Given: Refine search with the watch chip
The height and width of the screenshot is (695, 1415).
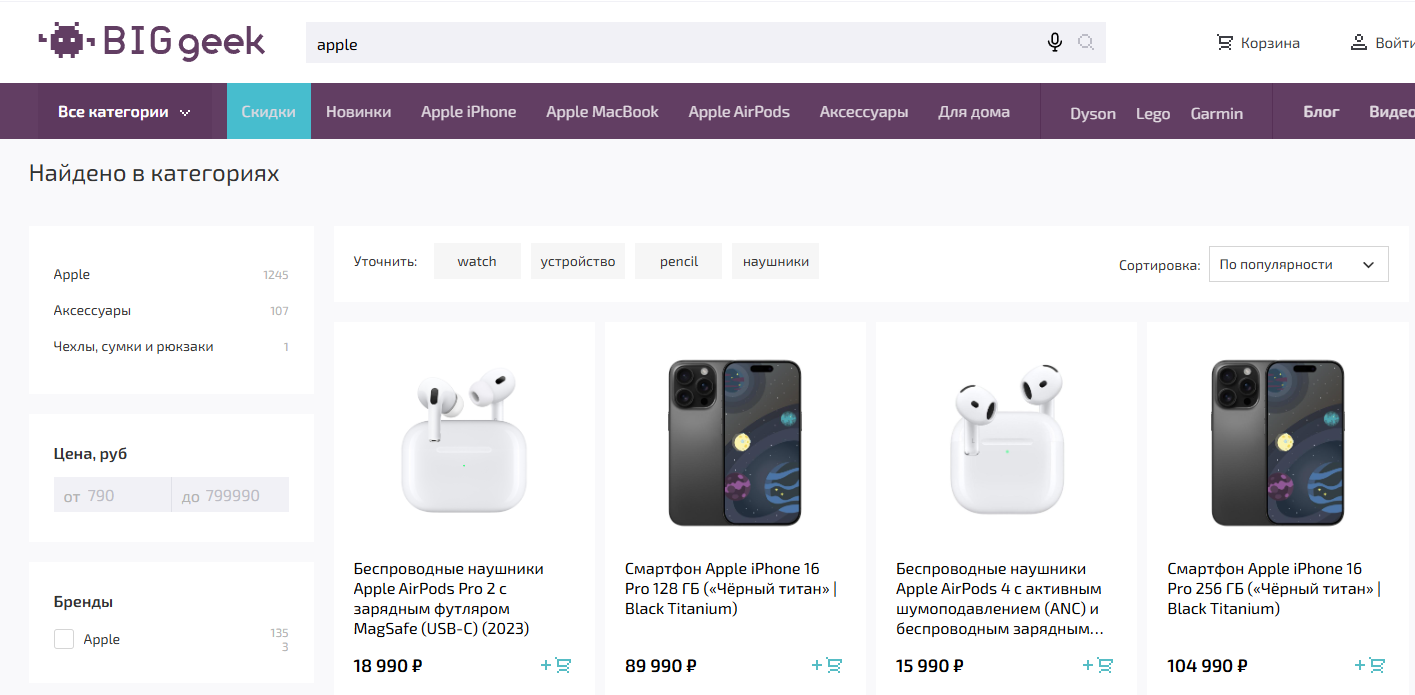Looking at the screenshot, I should 477,262.
